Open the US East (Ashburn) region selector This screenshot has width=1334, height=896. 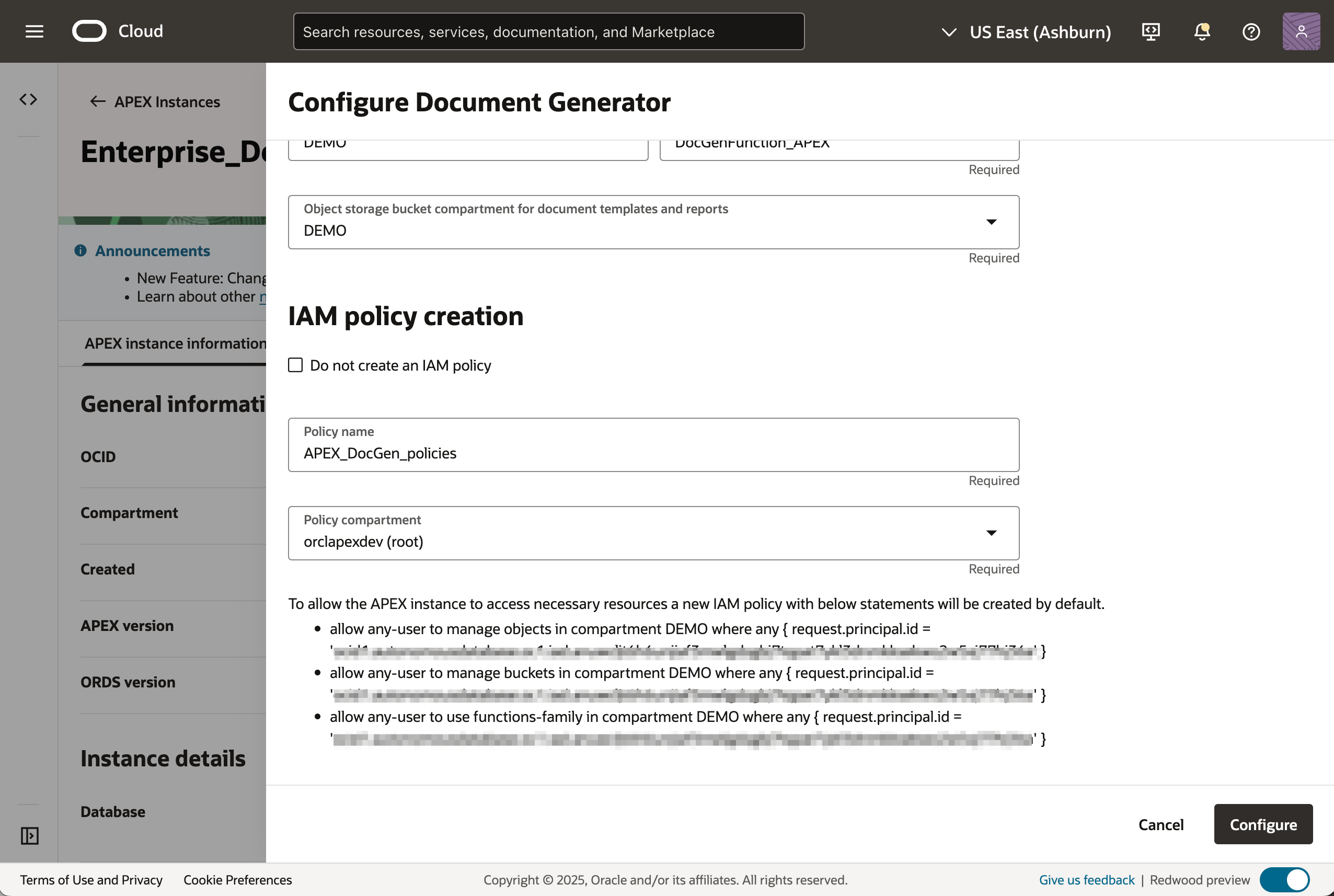1026,32
